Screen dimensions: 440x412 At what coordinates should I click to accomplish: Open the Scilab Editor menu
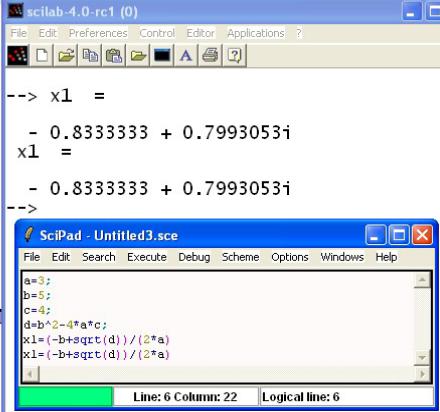tap(200, 33)
